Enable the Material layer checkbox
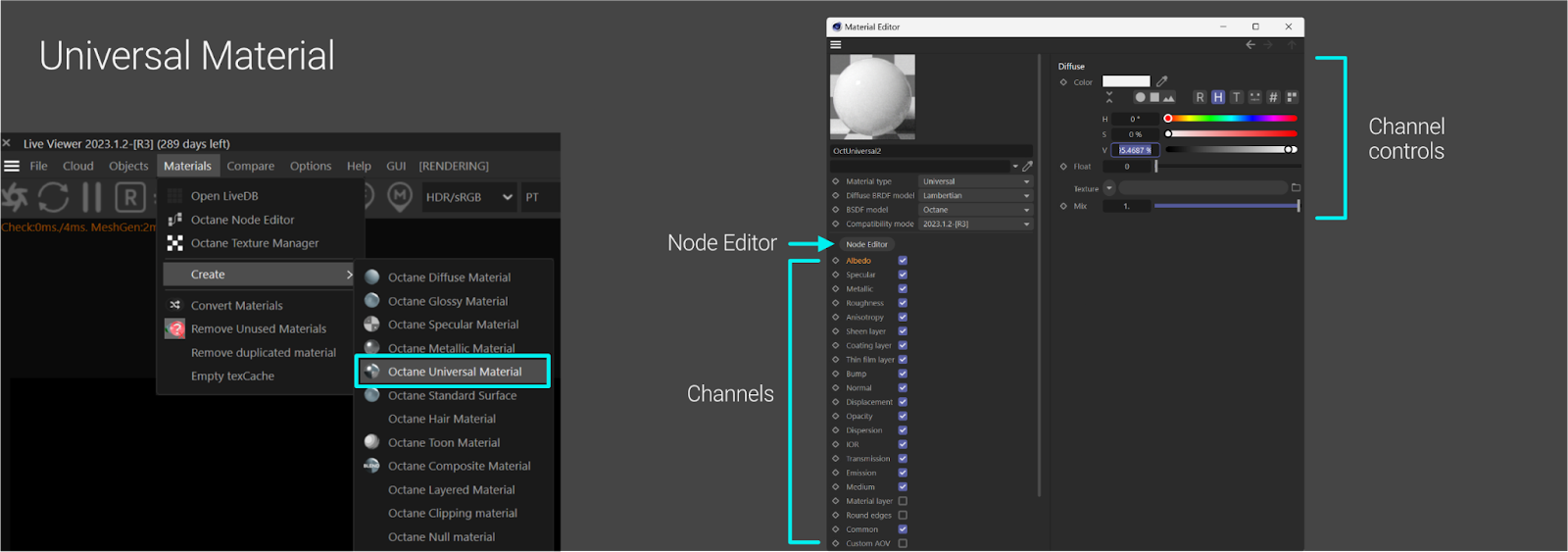Image resolution: width=1568 pixels, height=552 pixels. [903, 501]
